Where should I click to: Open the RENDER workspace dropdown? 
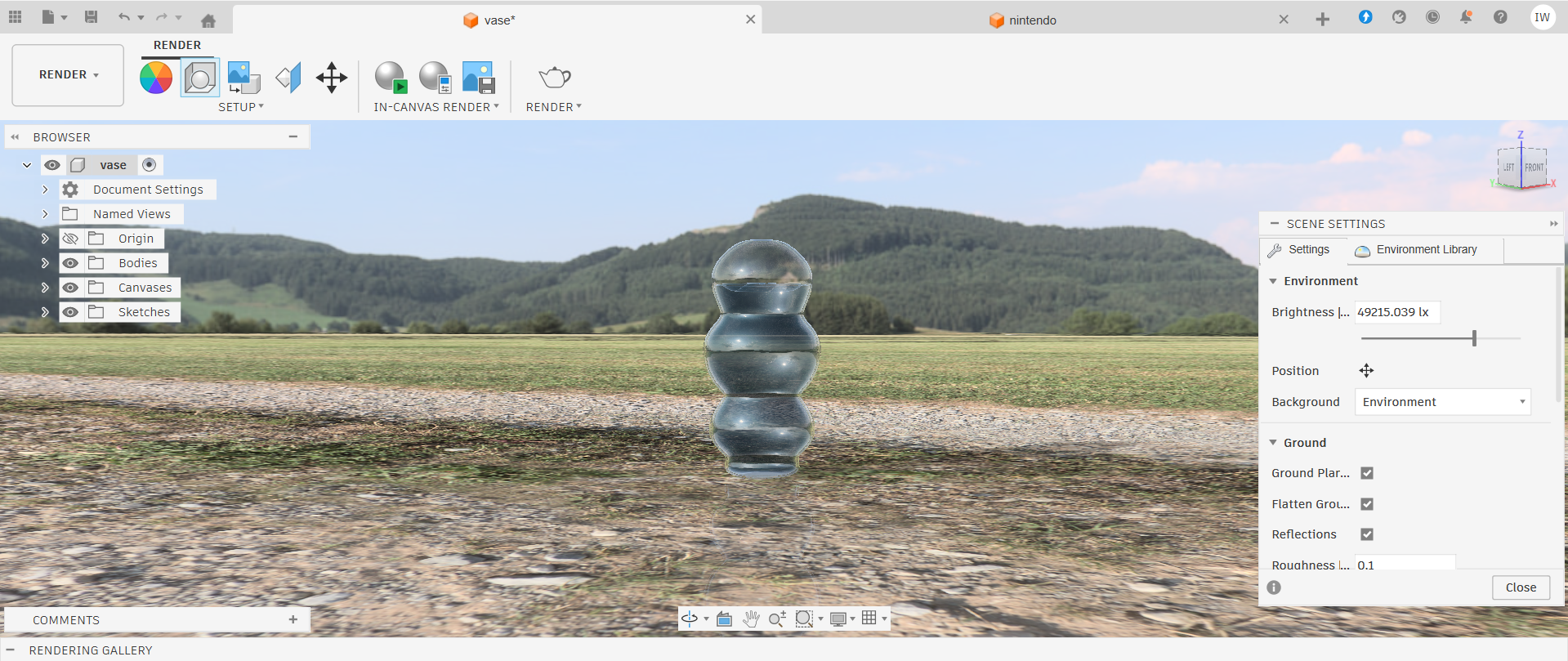click(69, 75)
